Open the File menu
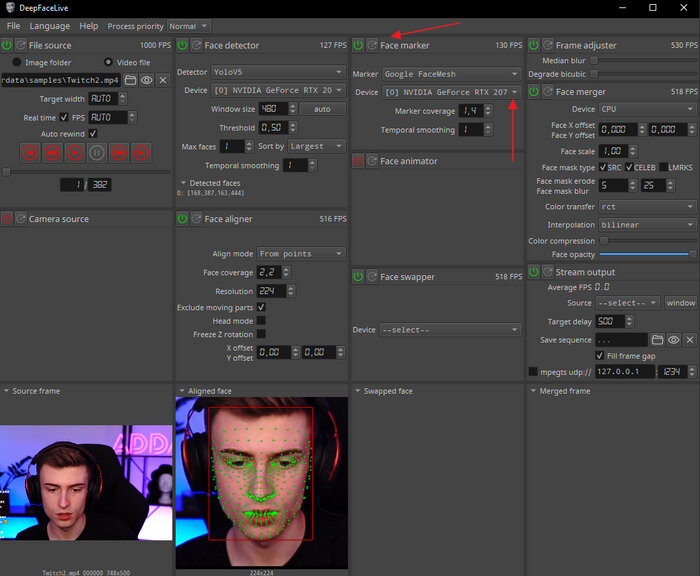The width and height of the screenshot is (700, 576). click(13, 26)
